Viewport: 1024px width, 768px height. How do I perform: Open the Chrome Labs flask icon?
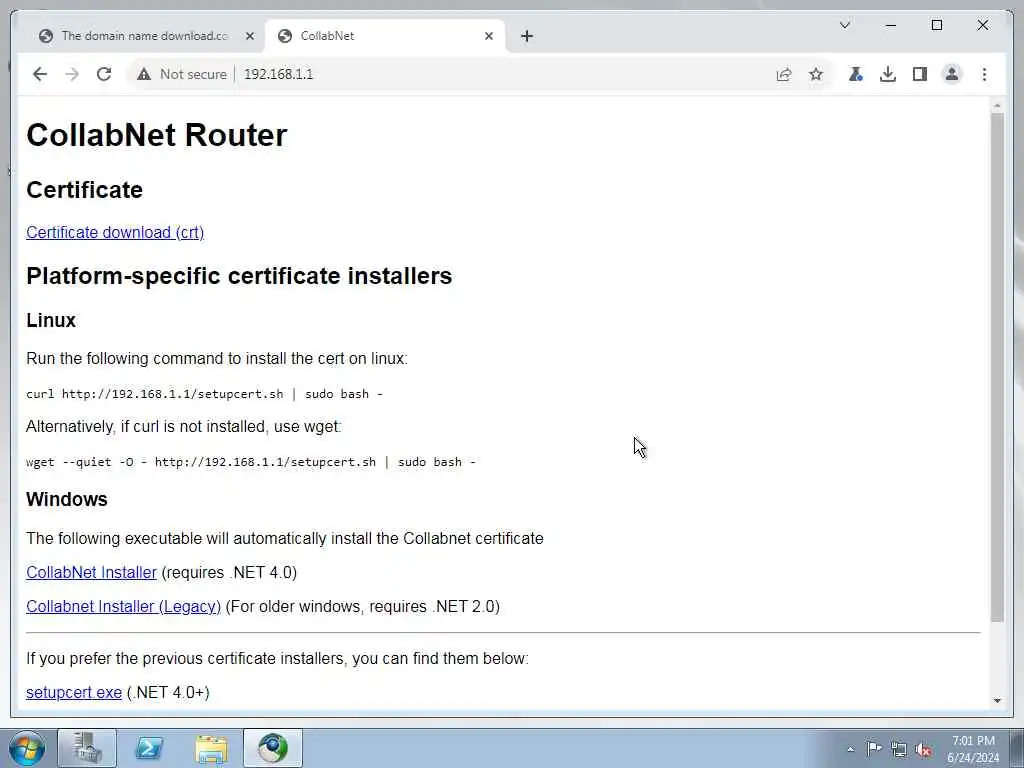click(856, 74)
